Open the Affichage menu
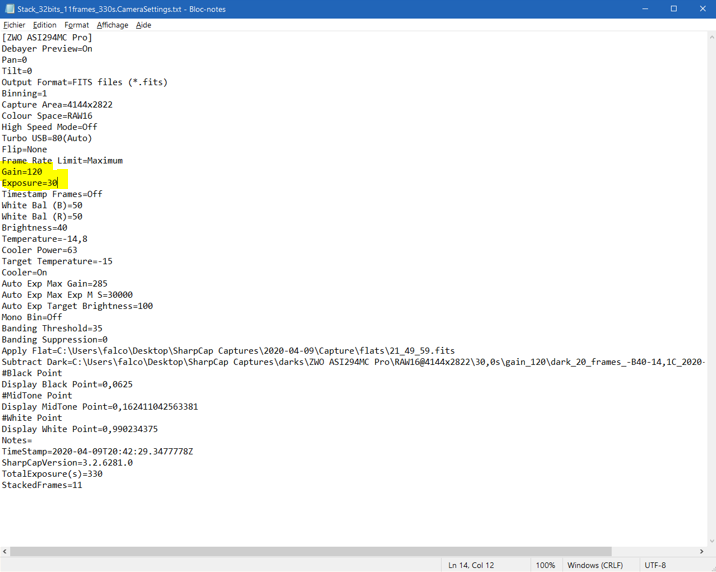The image size is (716, 572). [x=112, y=25]
